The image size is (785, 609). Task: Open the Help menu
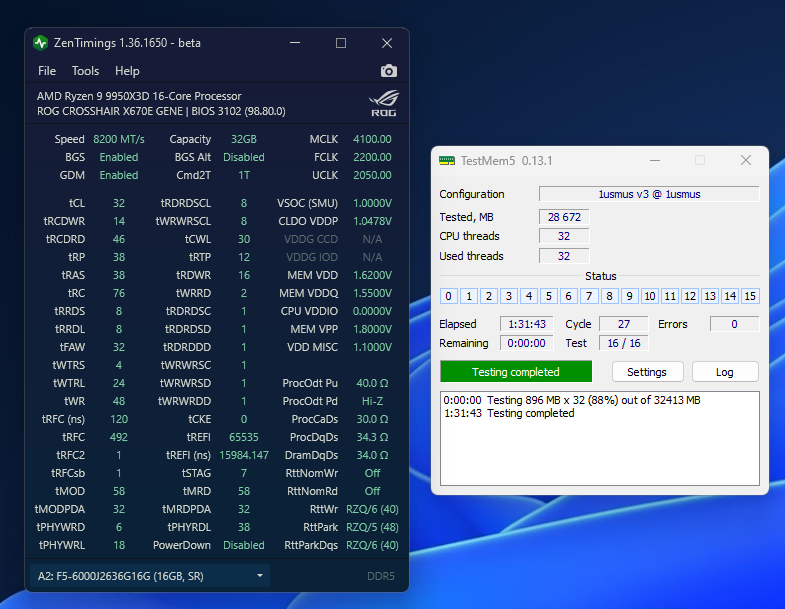(127, 71)
